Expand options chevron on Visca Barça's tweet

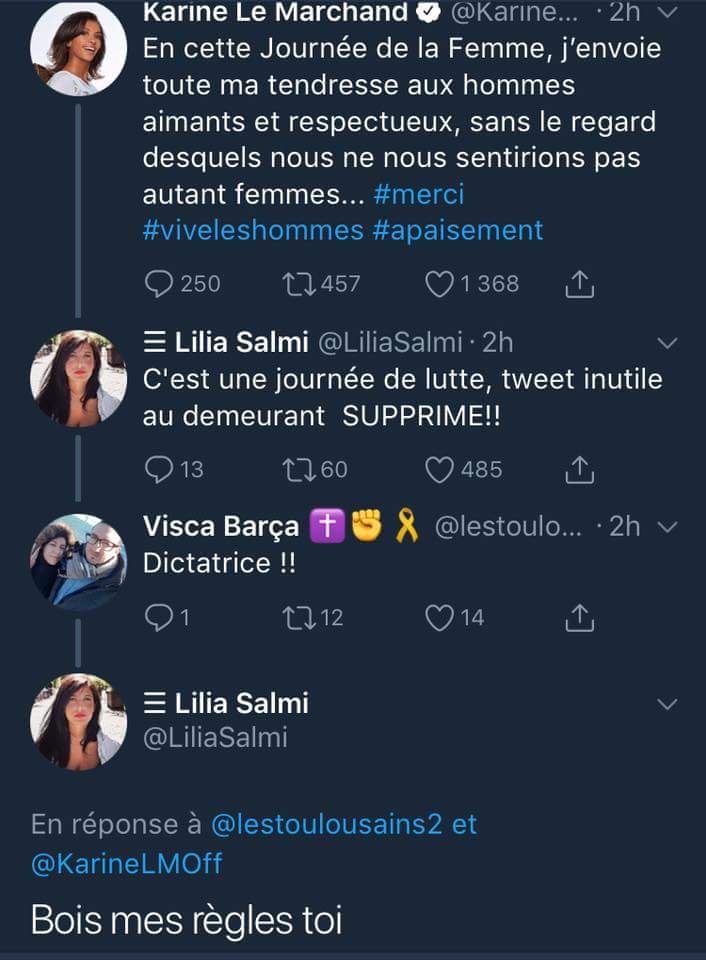pos(668,527)
